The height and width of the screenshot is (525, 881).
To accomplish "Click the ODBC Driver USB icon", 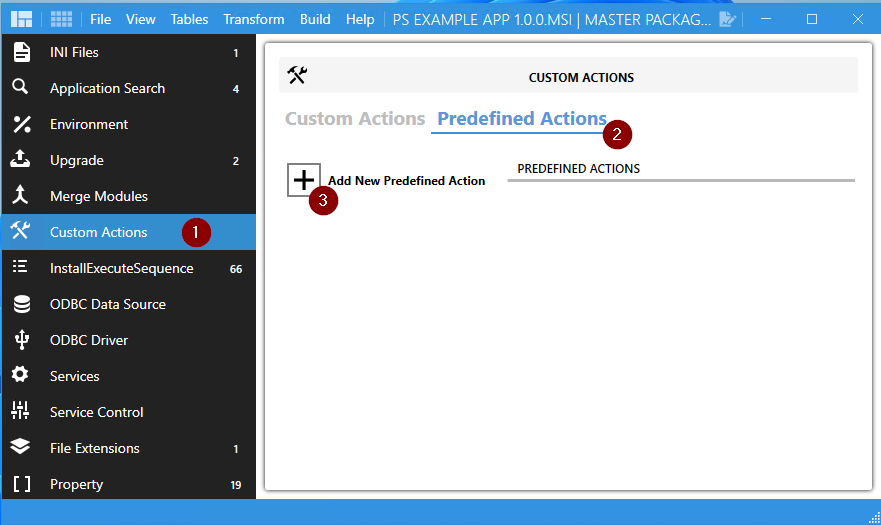I will tap(22, 340).
